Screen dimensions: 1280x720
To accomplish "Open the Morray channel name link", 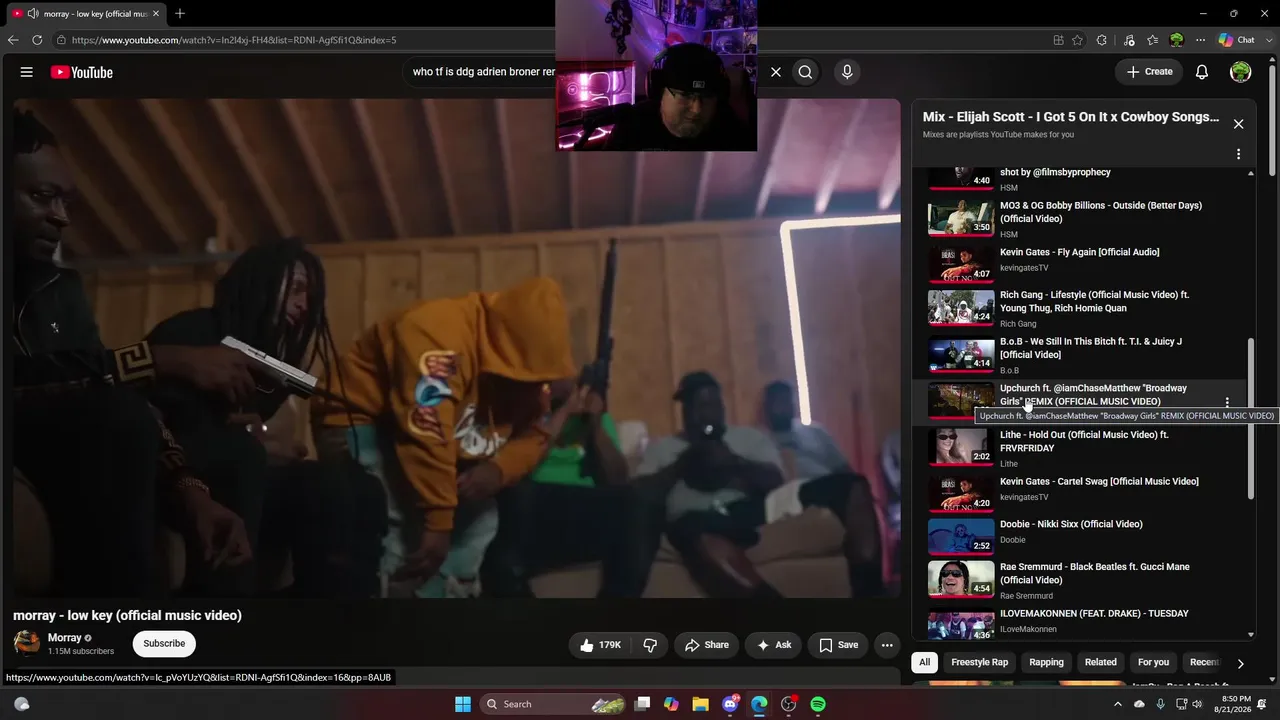I will [65, 638].
